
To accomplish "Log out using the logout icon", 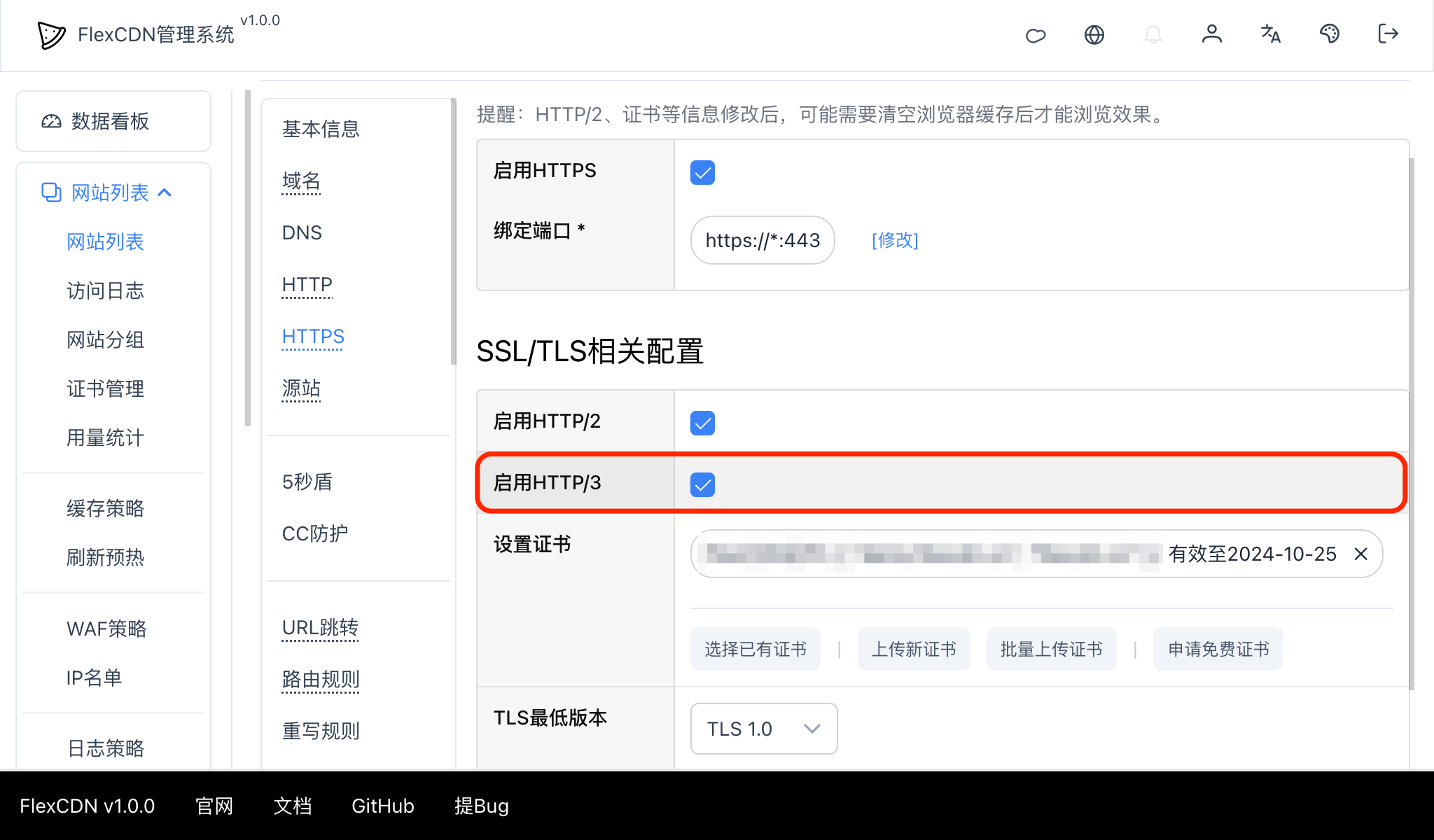I will 1387,34.
